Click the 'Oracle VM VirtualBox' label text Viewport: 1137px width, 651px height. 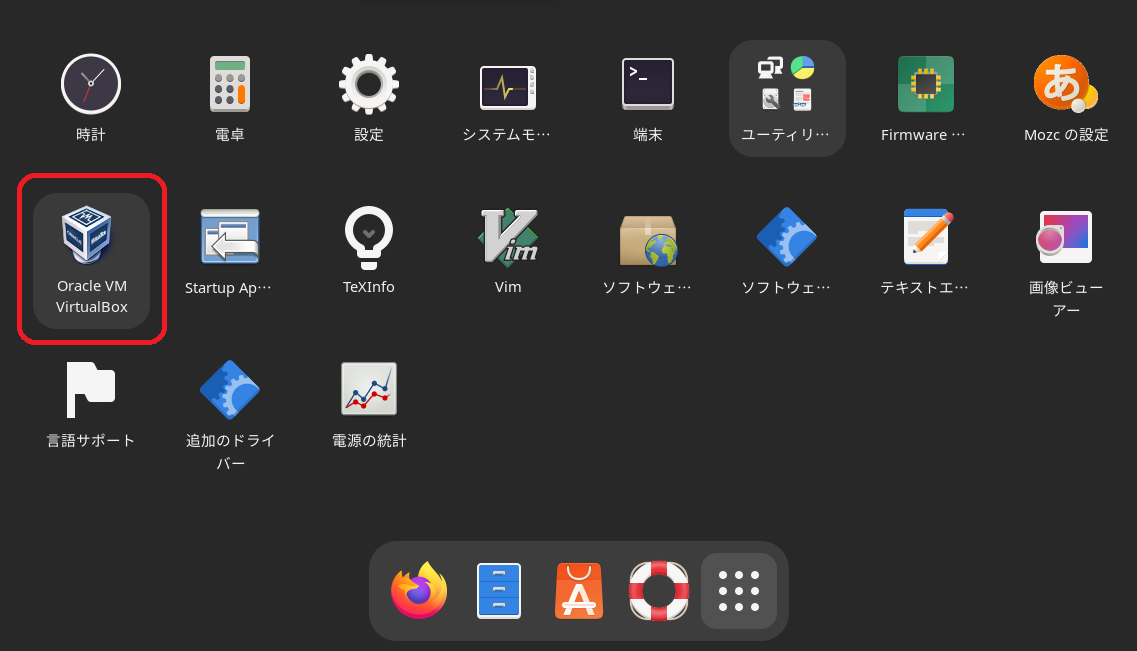click(91, 297)
